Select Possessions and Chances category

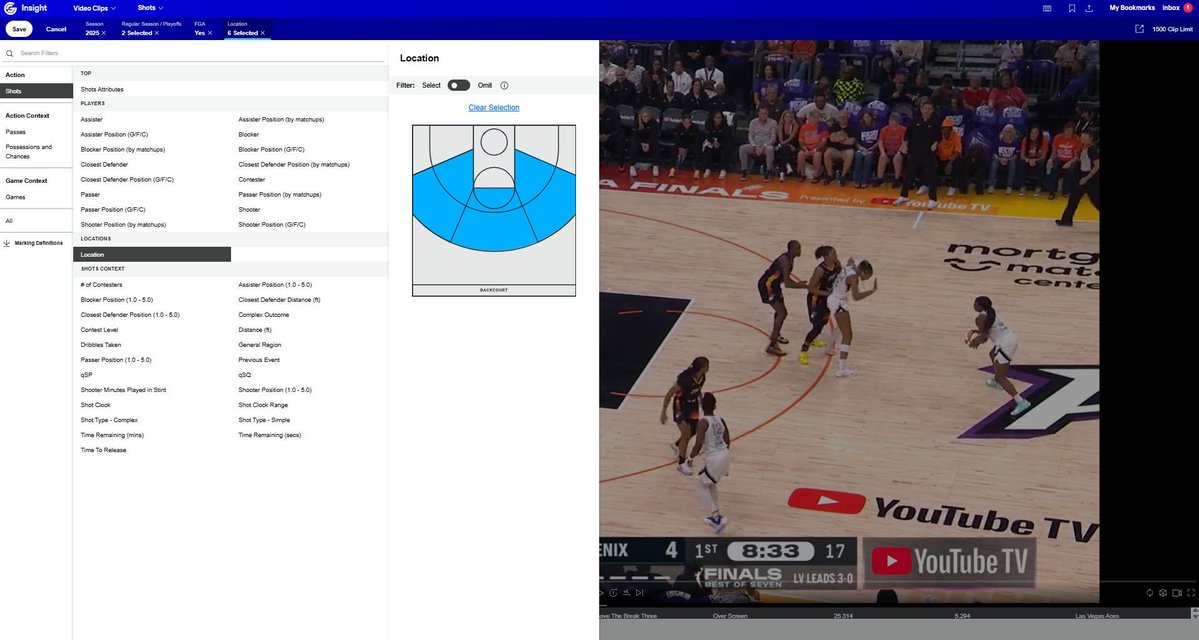pos(28,151)
